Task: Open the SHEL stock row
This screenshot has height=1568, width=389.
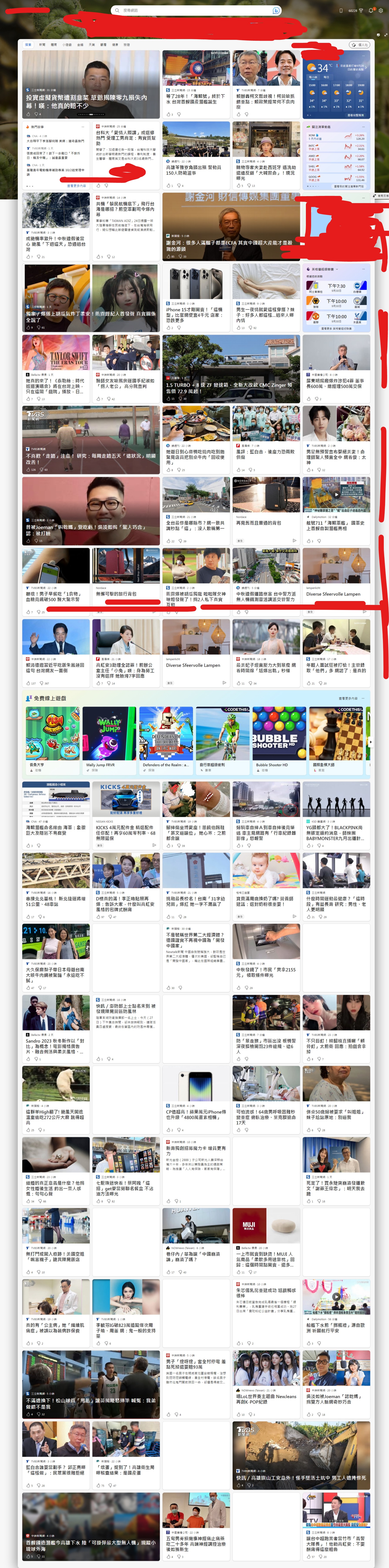Action: [x=336, y=168]
